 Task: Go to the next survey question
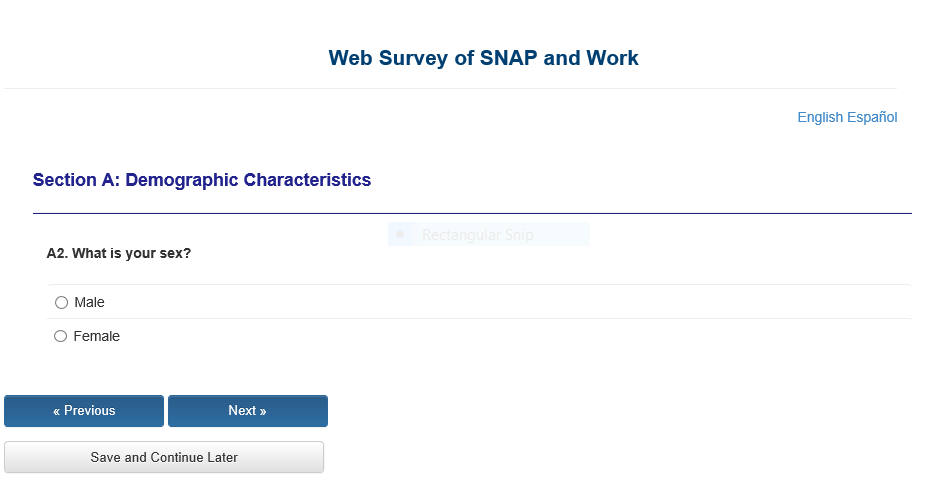[247, 411]
